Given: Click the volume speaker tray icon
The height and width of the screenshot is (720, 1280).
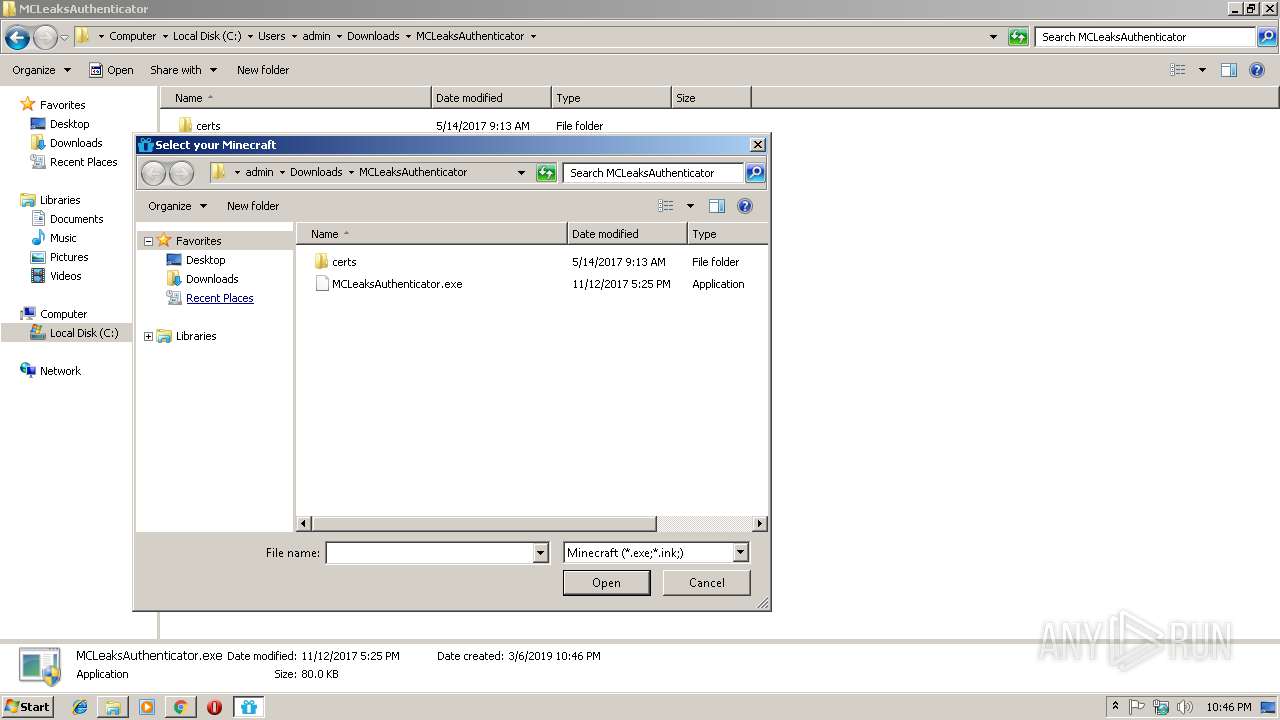Looking at the screenshot, I should (x=1185, y=707).
